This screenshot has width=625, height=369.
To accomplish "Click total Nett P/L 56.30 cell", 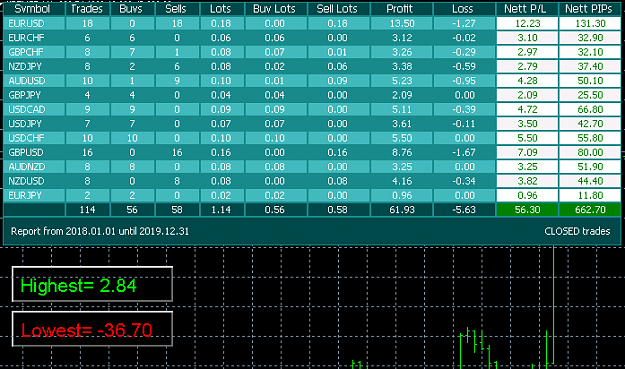I will tap(527, 210).
